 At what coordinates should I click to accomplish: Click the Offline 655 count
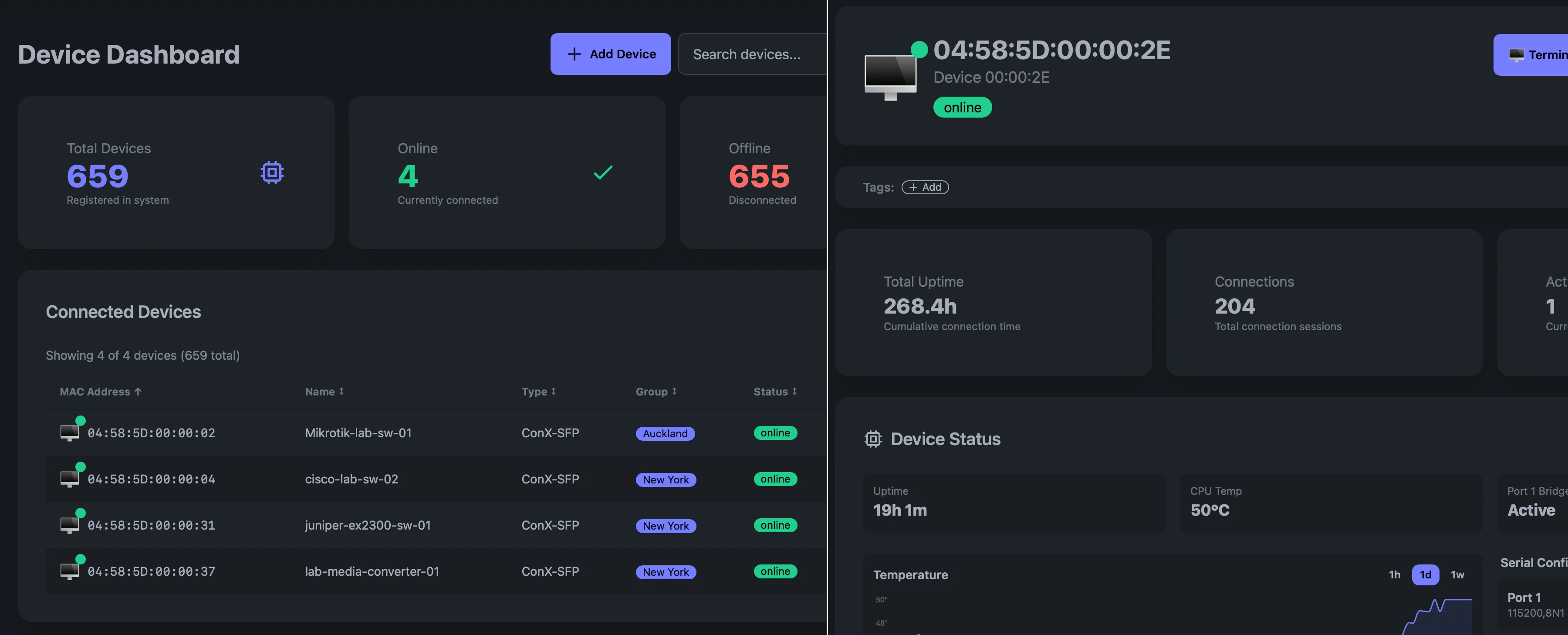759,176
